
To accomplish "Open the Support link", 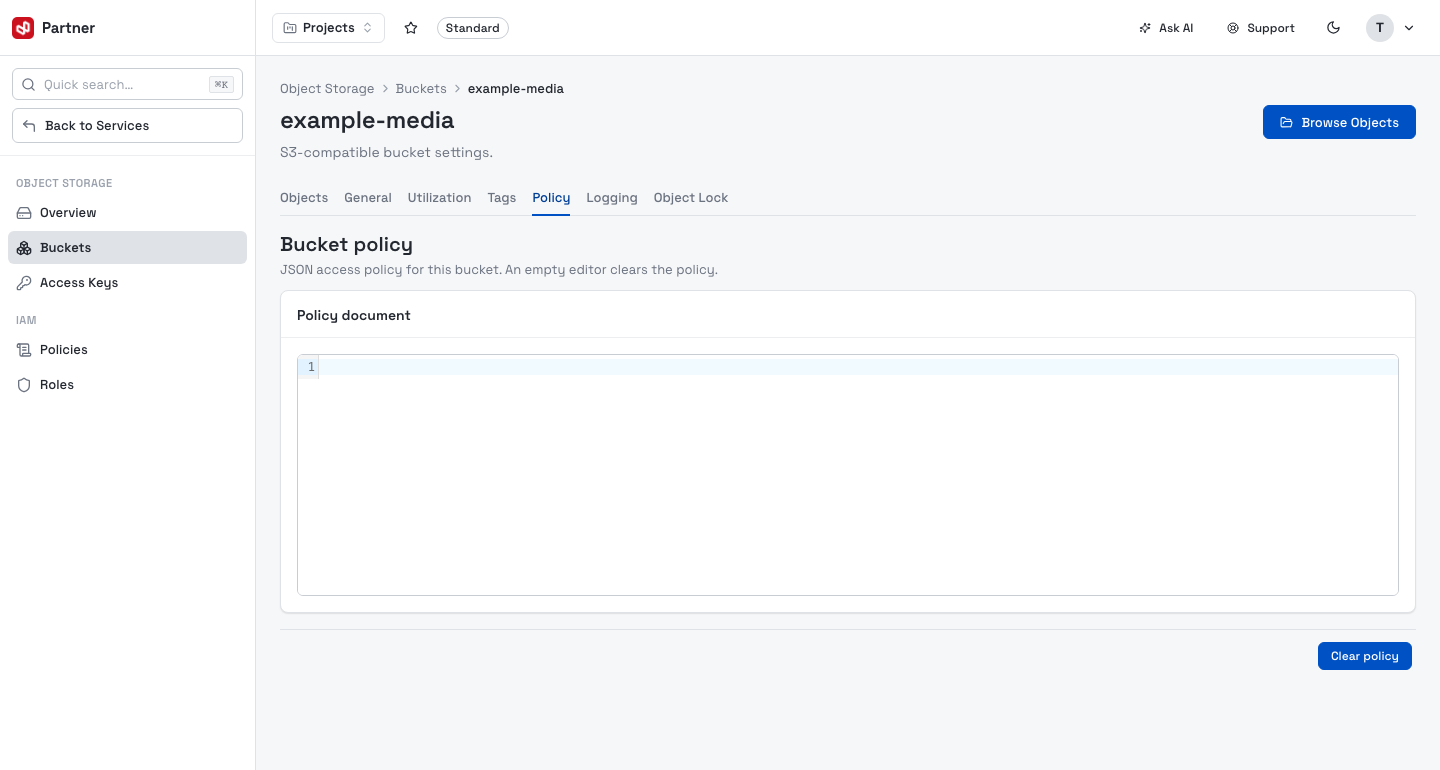I will [1261, 28].
